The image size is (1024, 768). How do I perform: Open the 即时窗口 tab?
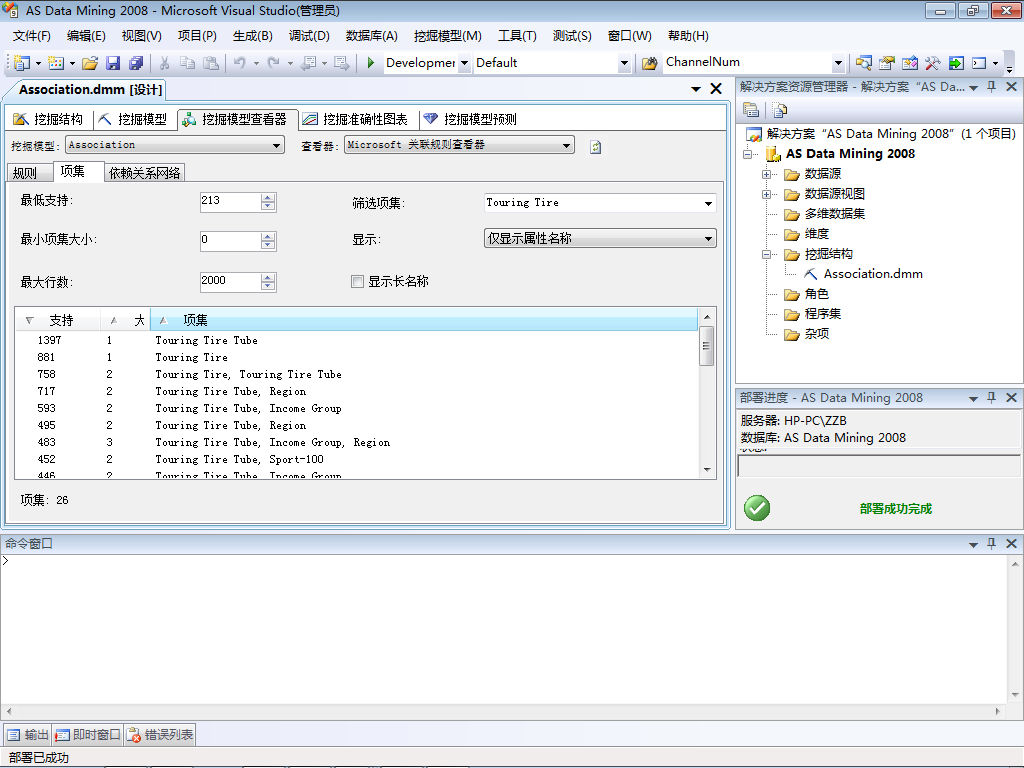point(88,735)
